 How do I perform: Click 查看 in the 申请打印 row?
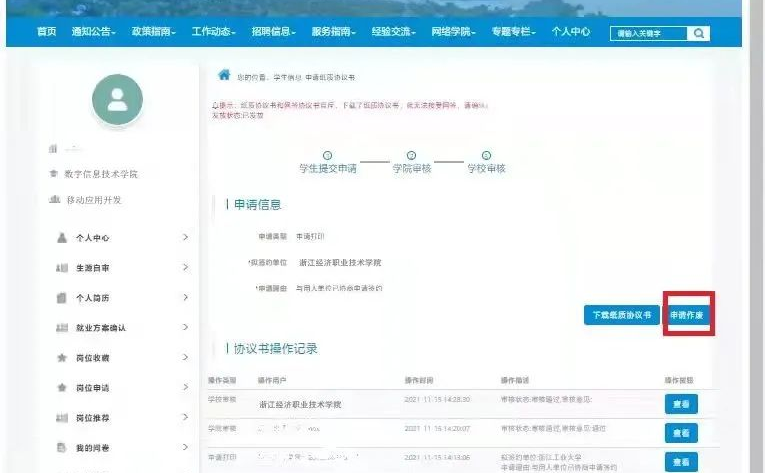(681, 462)
